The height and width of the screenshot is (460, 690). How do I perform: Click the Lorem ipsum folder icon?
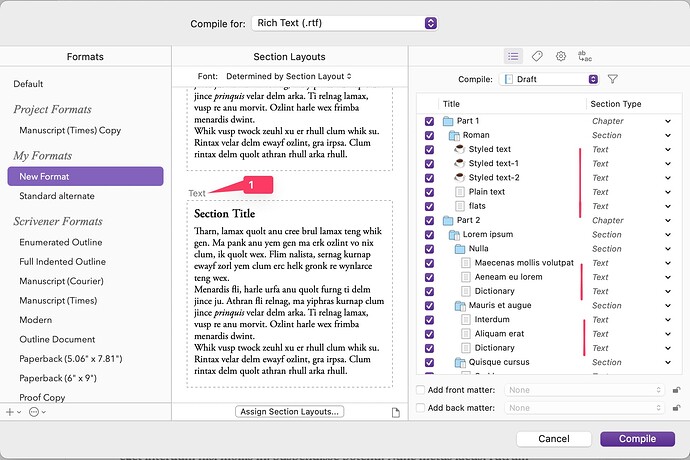tap(454, 235)
